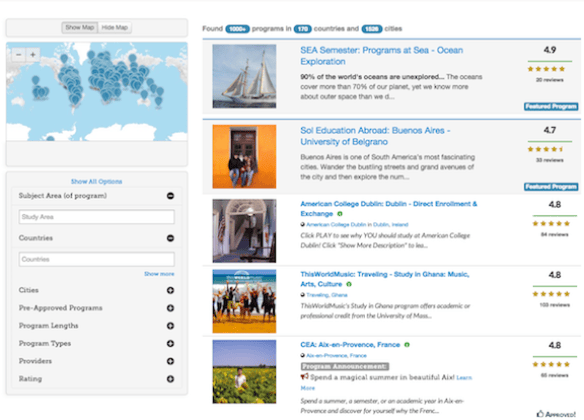This screenshot has height=420, width=584.
Task: Open CEA Aix-en-Provence, France title
Action: [x=350, y=345]
